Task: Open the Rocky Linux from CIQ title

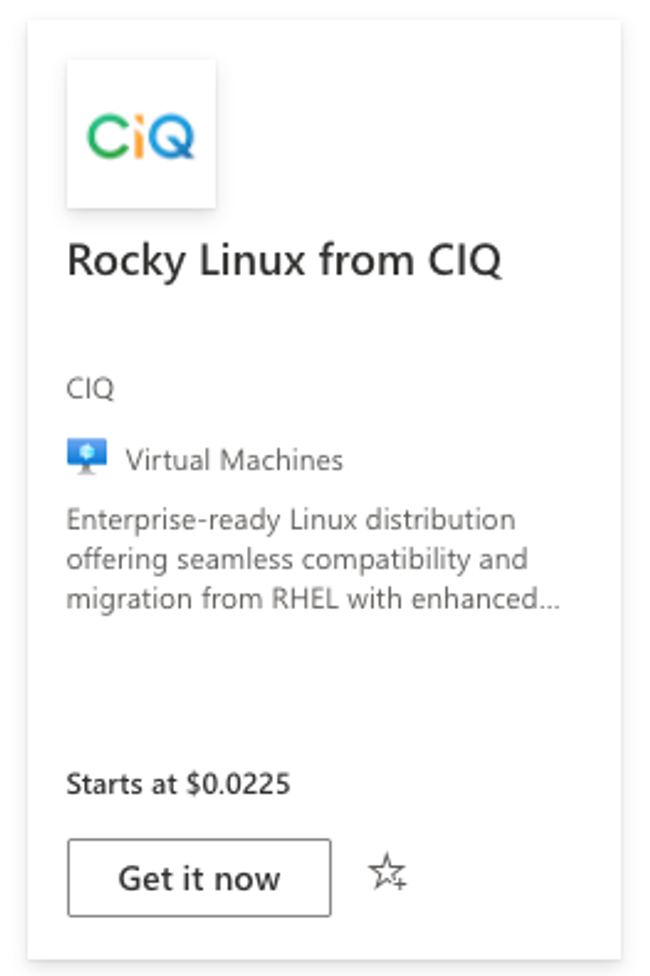Action: pos(284,260)
